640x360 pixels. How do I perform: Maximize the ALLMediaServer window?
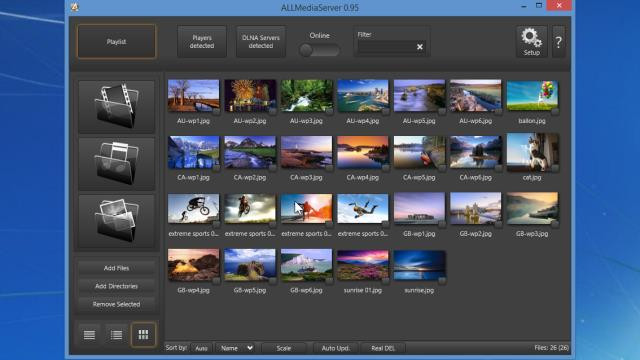tap(539, 6)
